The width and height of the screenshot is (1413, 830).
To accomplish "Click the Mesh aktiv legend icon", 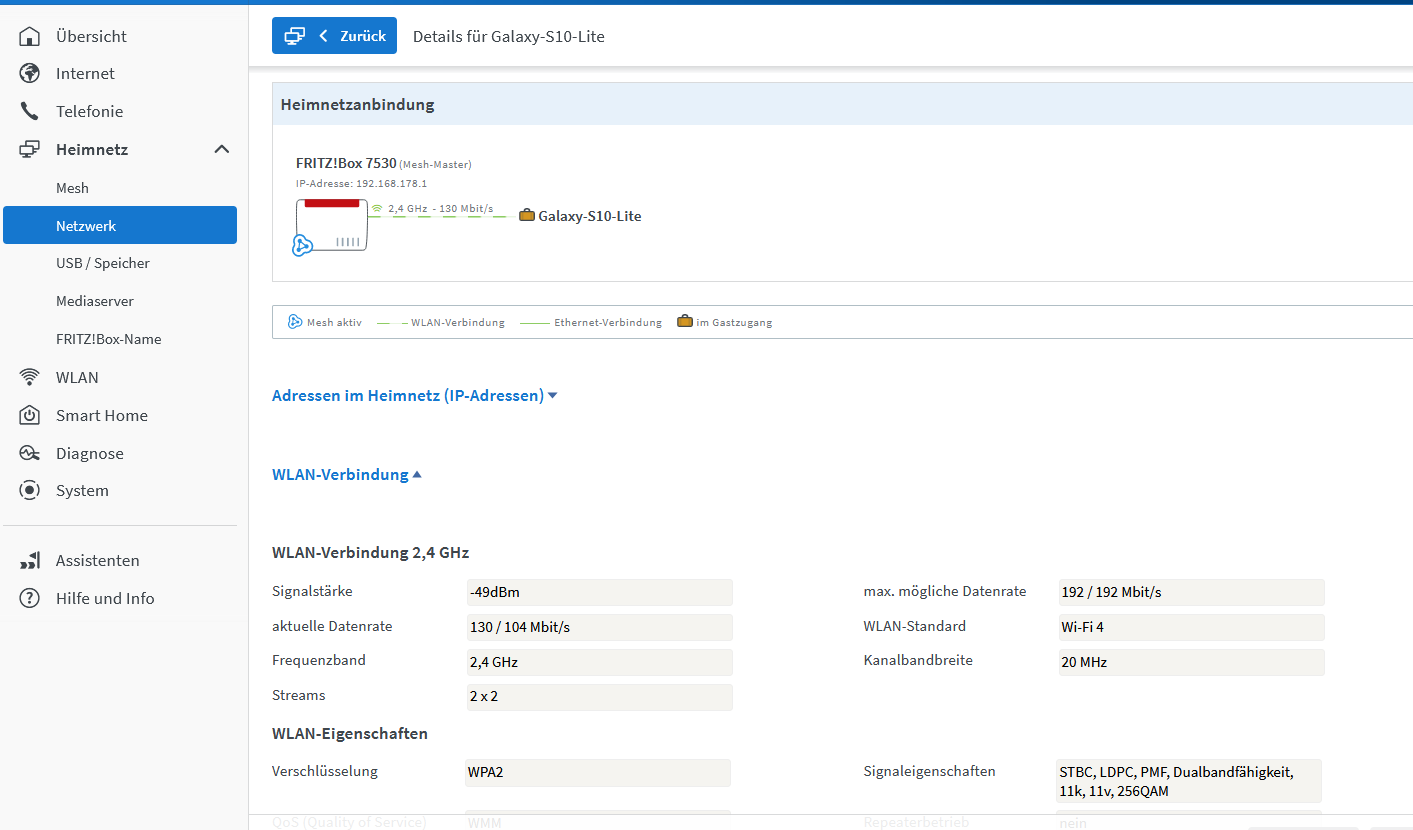I will tap(295, 322).
